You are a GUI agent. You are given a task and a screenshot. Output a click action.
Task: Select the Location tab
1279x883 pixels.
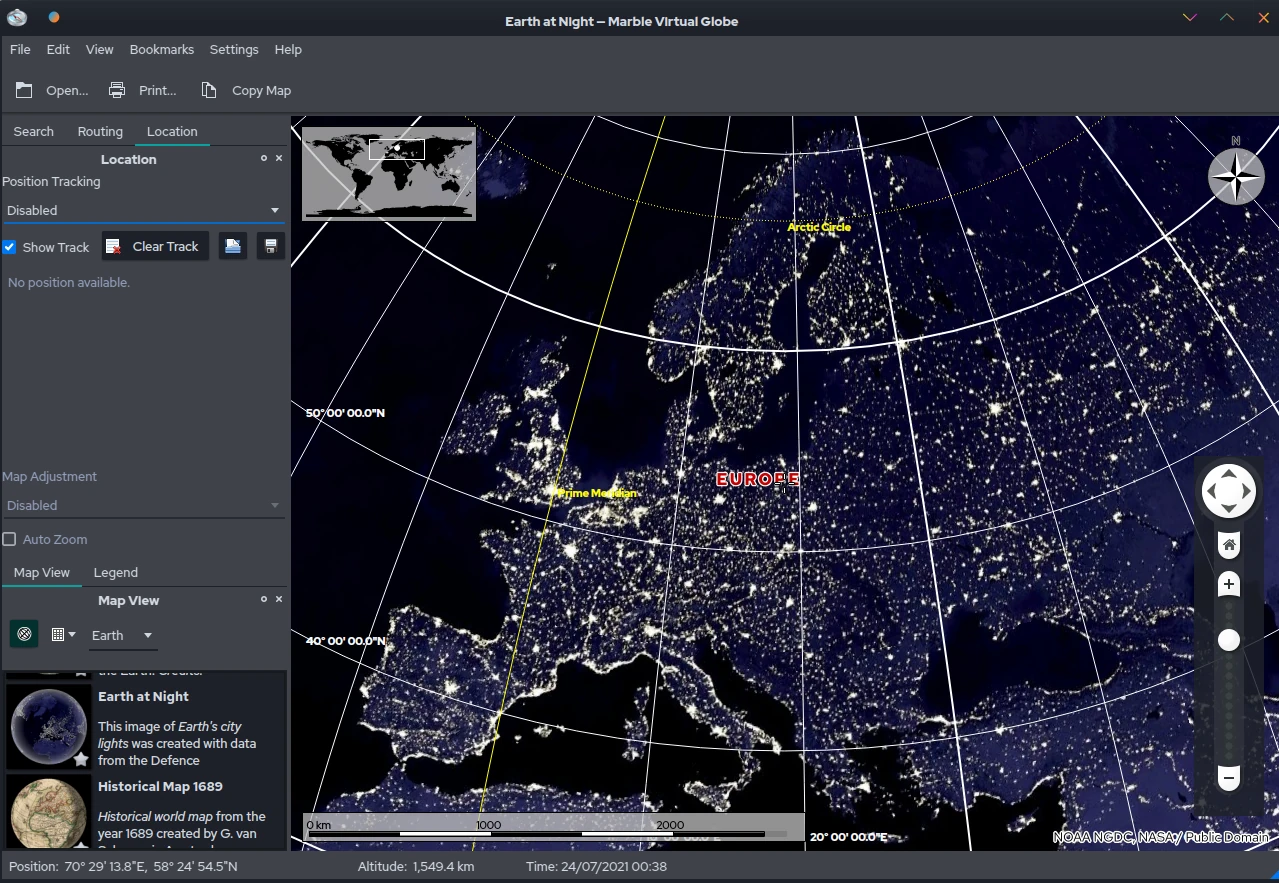pos(172,131)
